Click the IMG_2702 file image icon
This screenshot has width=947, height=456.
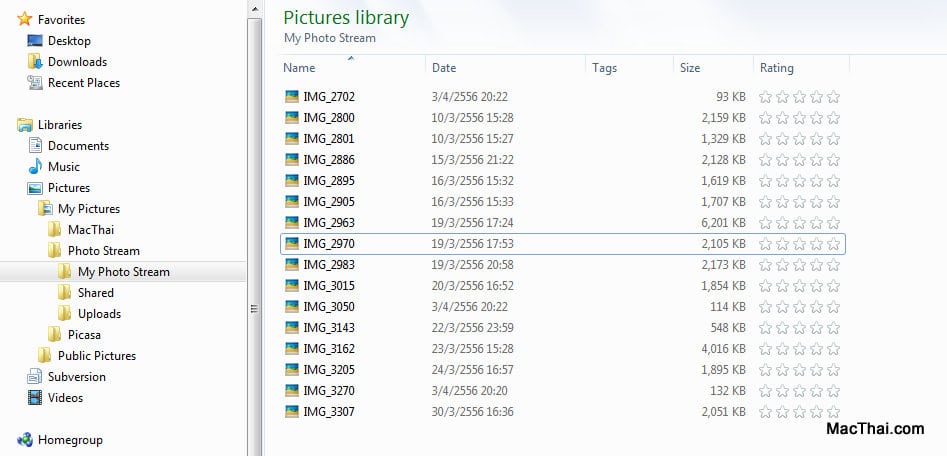(x=292, y=97)
